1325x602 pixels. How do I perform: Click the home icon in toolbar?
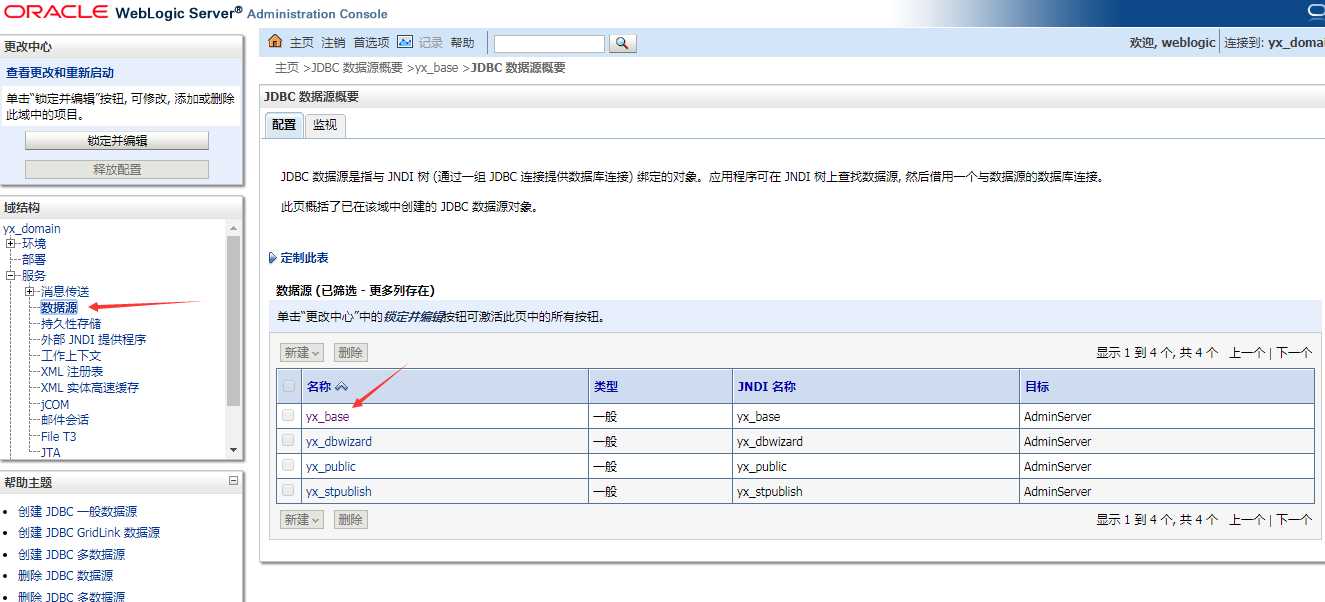pos(275,42)
